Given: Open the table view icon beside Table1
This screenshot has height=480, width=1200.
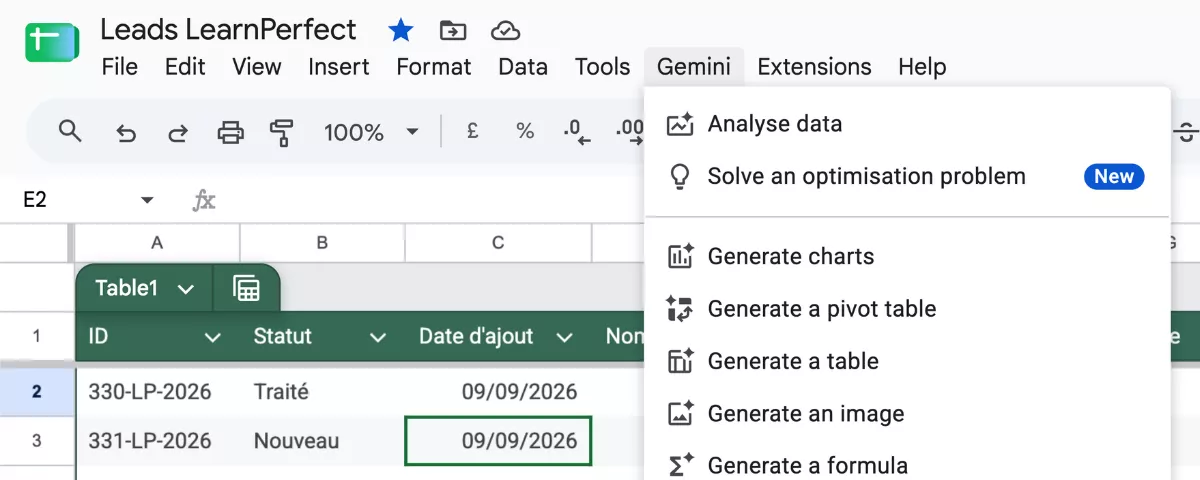Looking at the screenshot, I should [x=246, y=288].
